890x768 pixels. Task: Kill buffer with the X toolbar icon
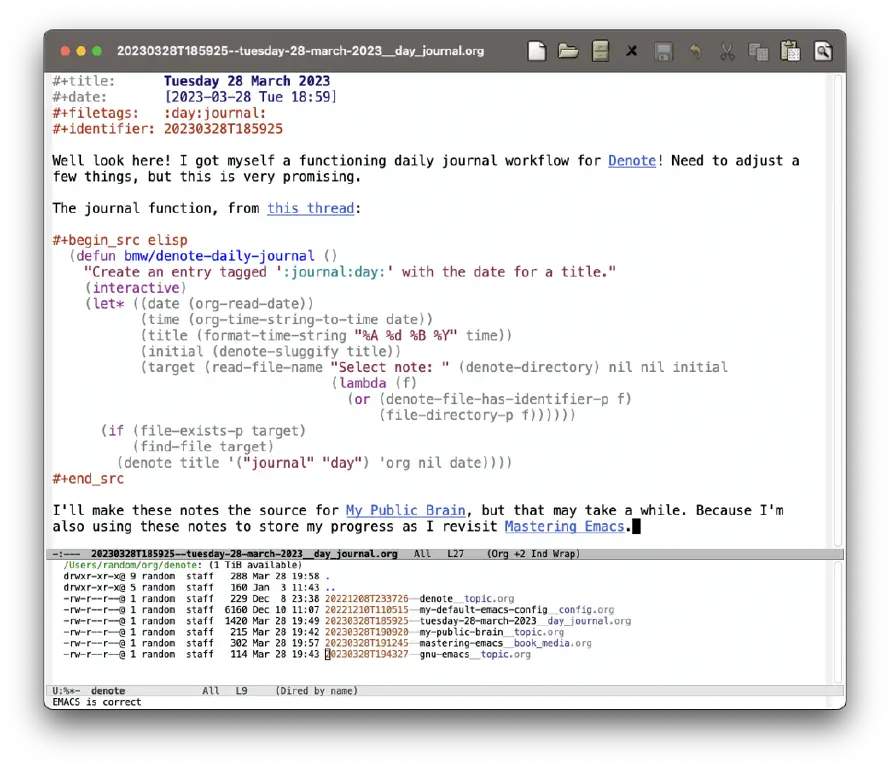[631, 51]
